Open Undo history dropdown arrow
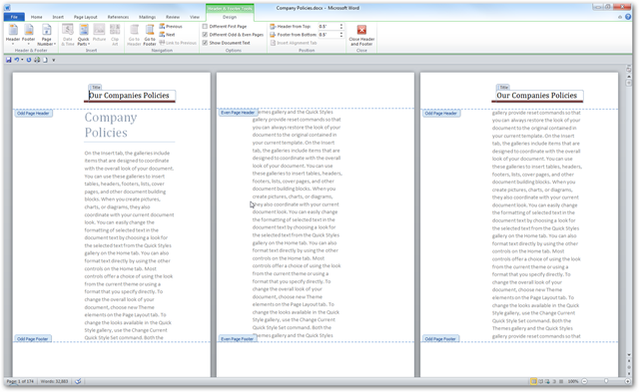This screenshot has height=392, width=639. point(22,60)
